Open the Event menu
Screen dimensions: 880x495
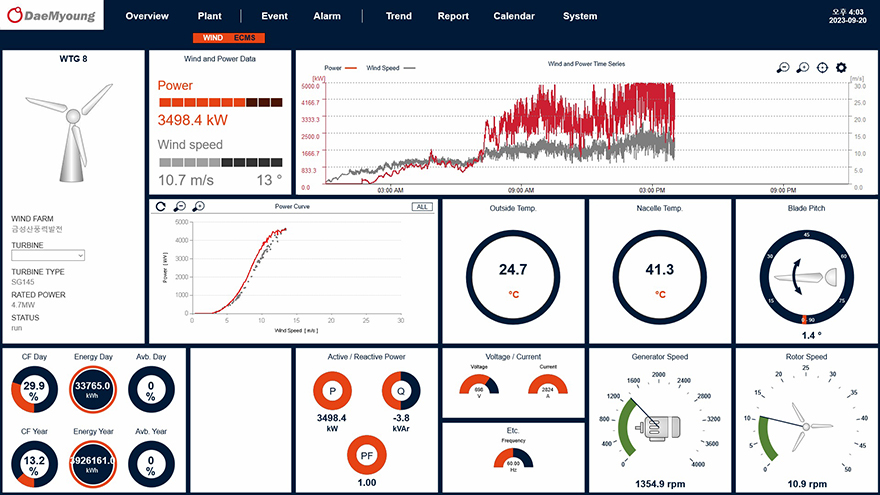pos(274,16)
